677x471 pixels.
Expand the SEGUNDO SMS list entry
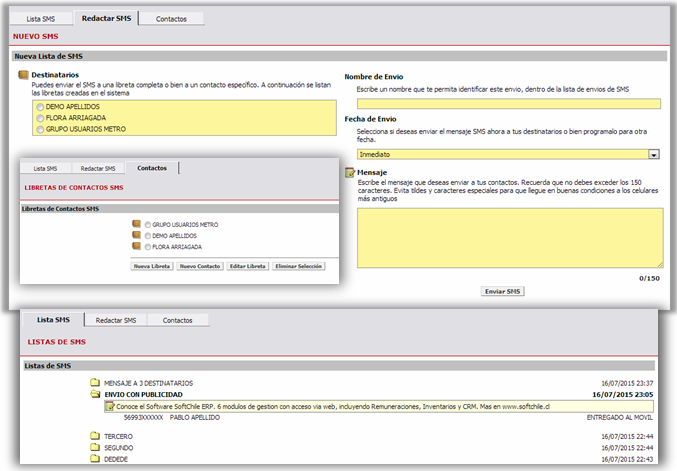pos(119,448)
